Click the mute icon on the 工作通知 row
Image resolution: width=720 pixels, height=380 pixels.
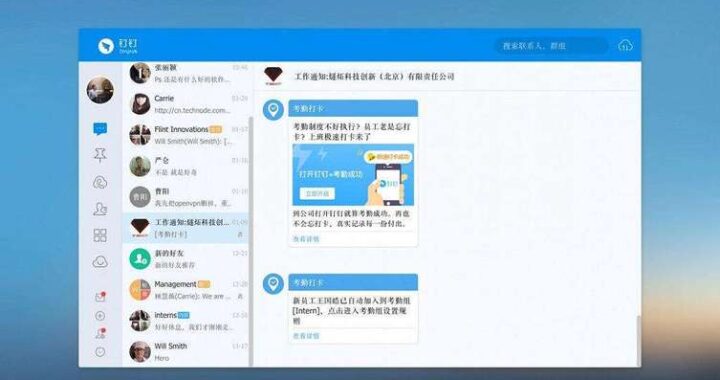240,235
